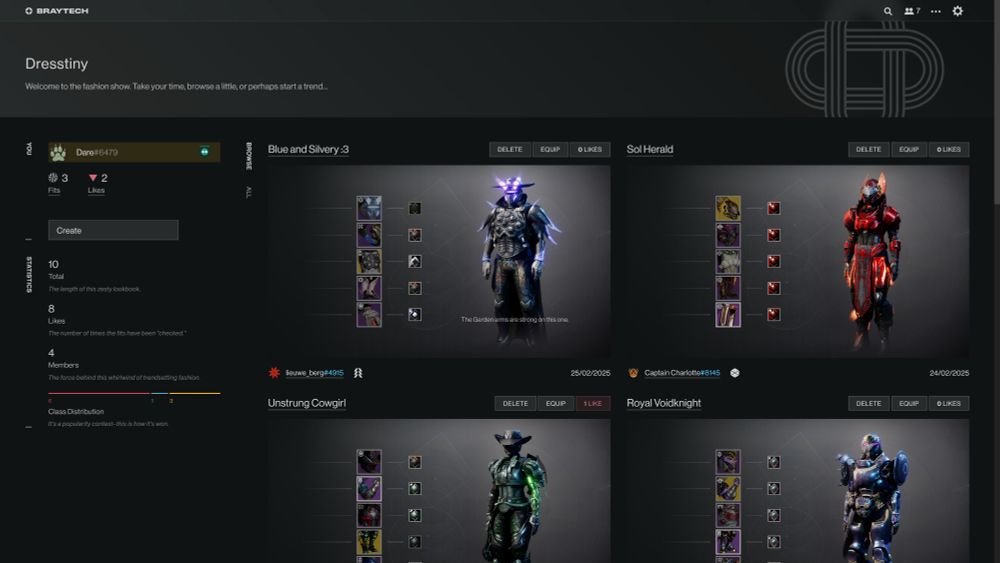Click red helmet shader in Sol Herald
The image size is (1000, 563).
(774, 208)
